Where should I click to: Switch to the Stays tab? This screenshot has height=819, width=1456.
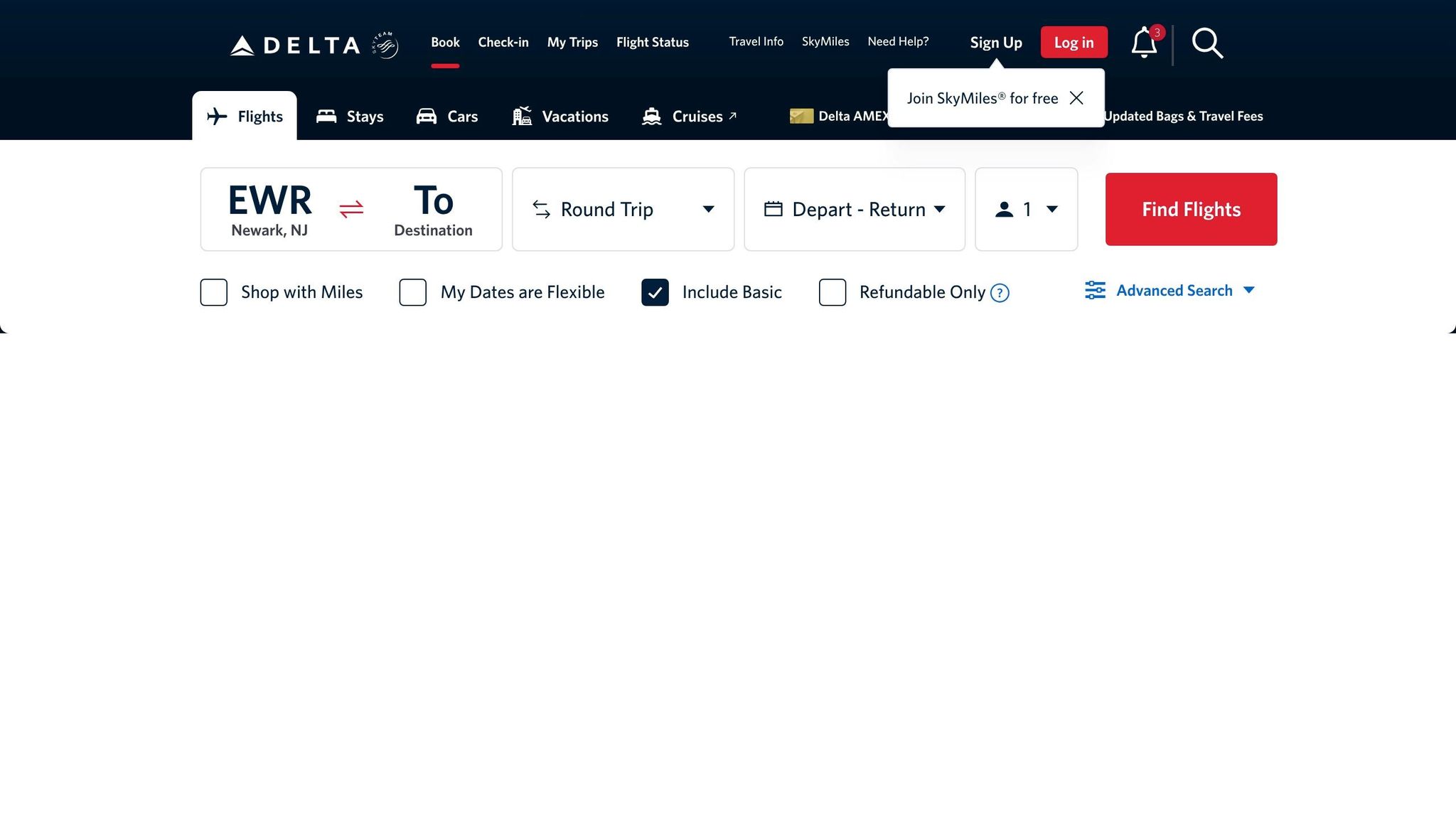coord(350,116)
